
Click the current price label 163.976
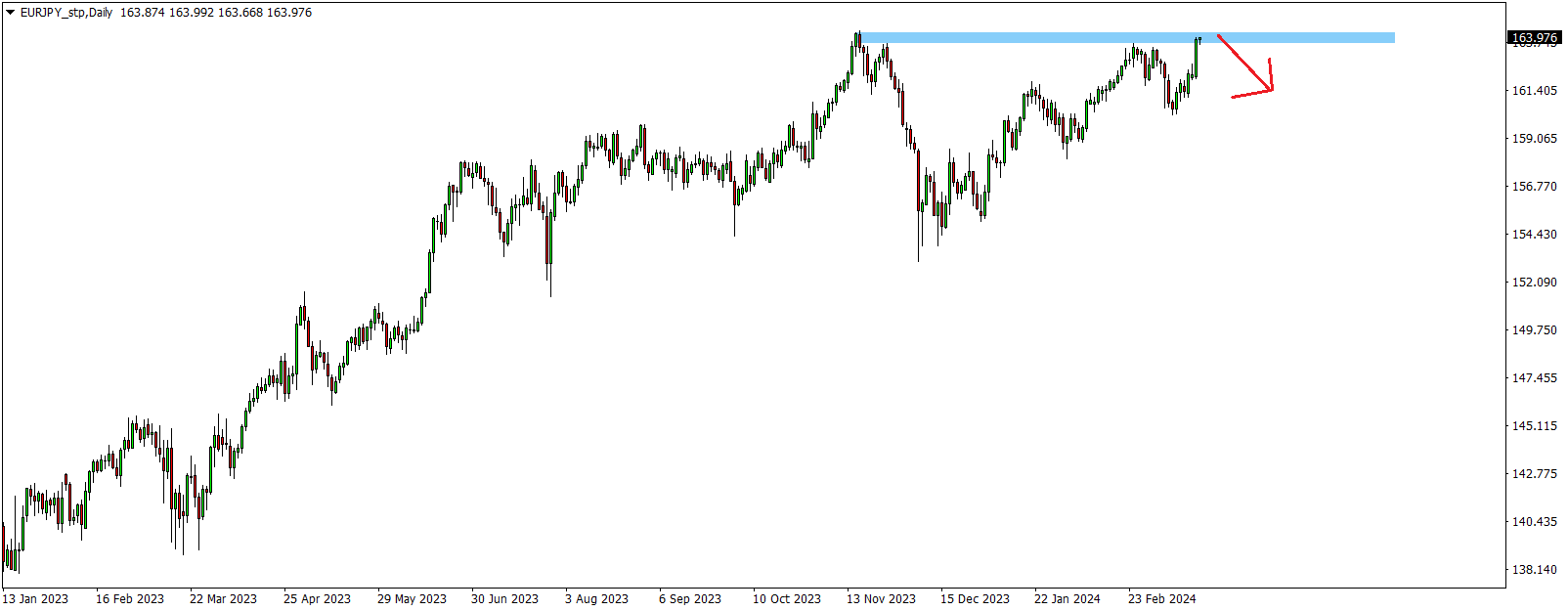click(1535, 38)
